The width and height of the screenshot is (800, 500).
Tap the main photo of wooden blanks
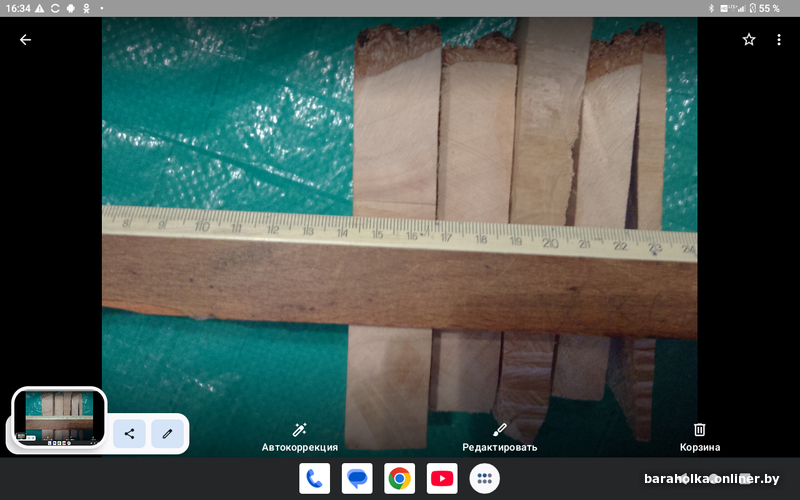click(399, 237)
